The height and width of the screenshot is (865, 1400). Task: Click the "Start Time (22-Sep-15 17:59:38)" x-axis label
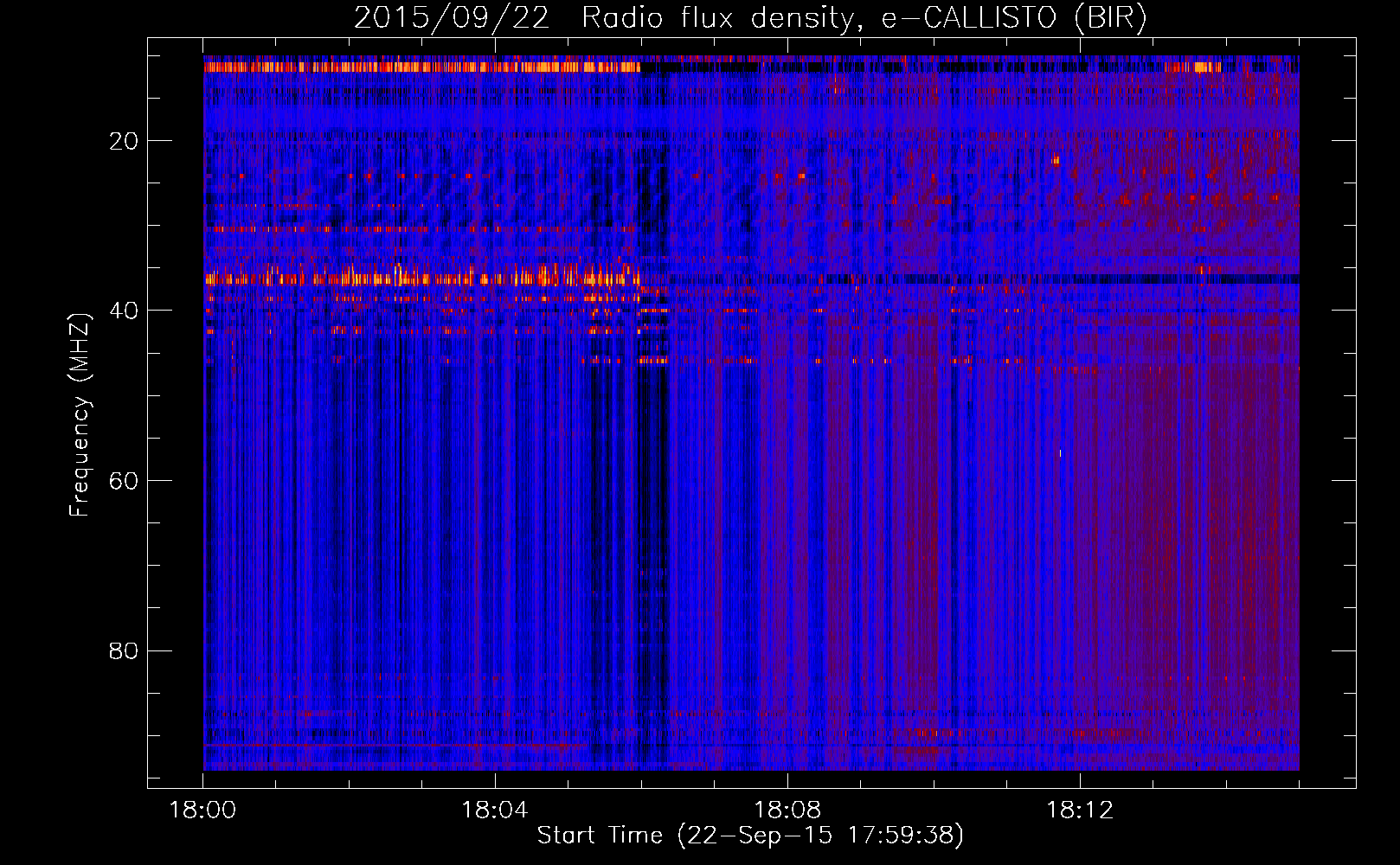750,836
